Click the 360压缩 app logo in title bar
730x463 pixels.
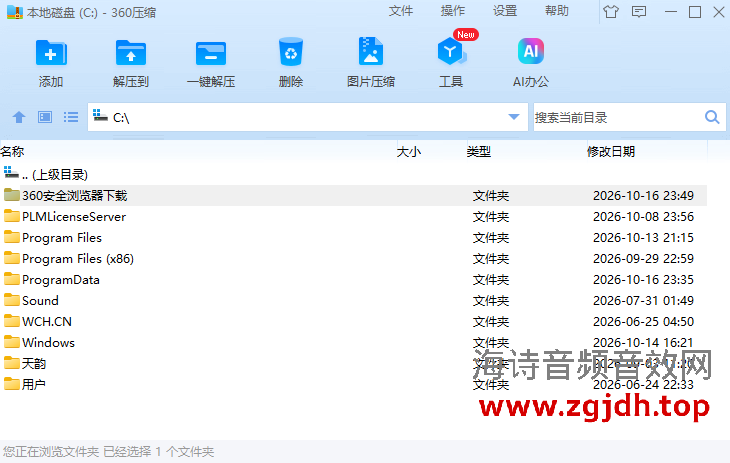click(15, 12)
